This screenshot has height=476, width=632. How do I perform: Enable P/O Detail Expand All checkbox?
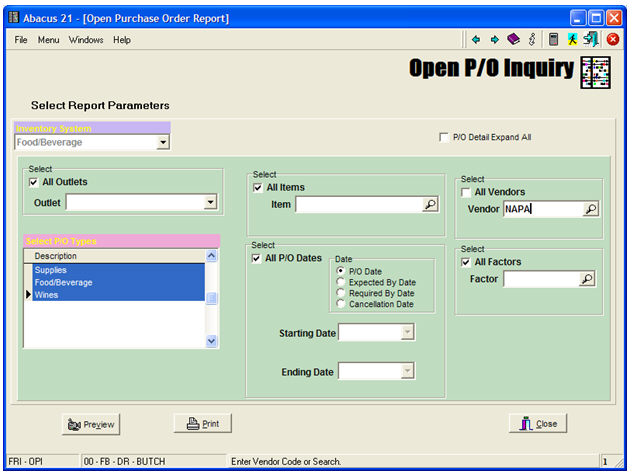pyautogui.click(x=444, y=137)
